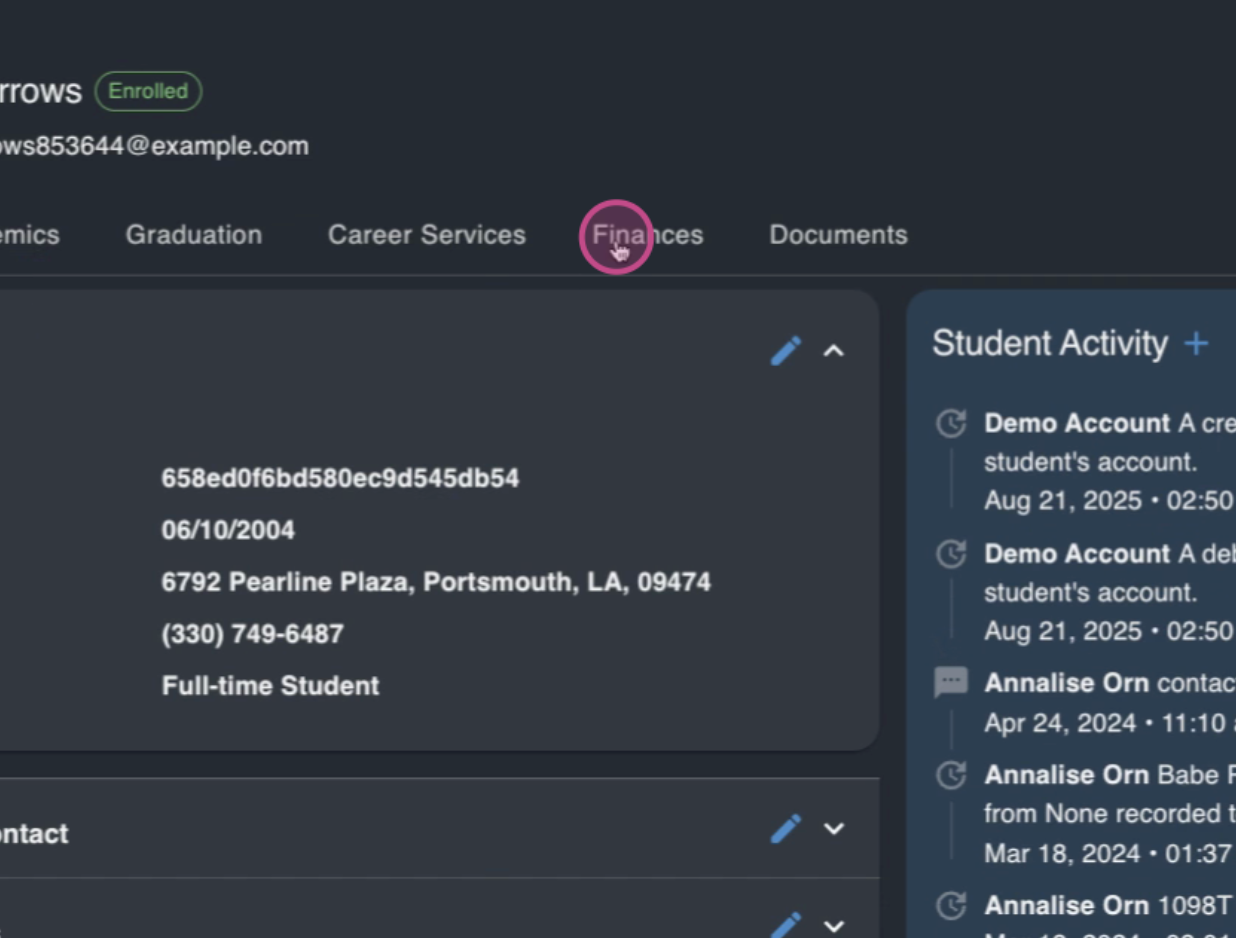Image resolution: width=1236 pixels, height=938 pixels.
Task: Click the Student Activity heading
Action: 1050,344
